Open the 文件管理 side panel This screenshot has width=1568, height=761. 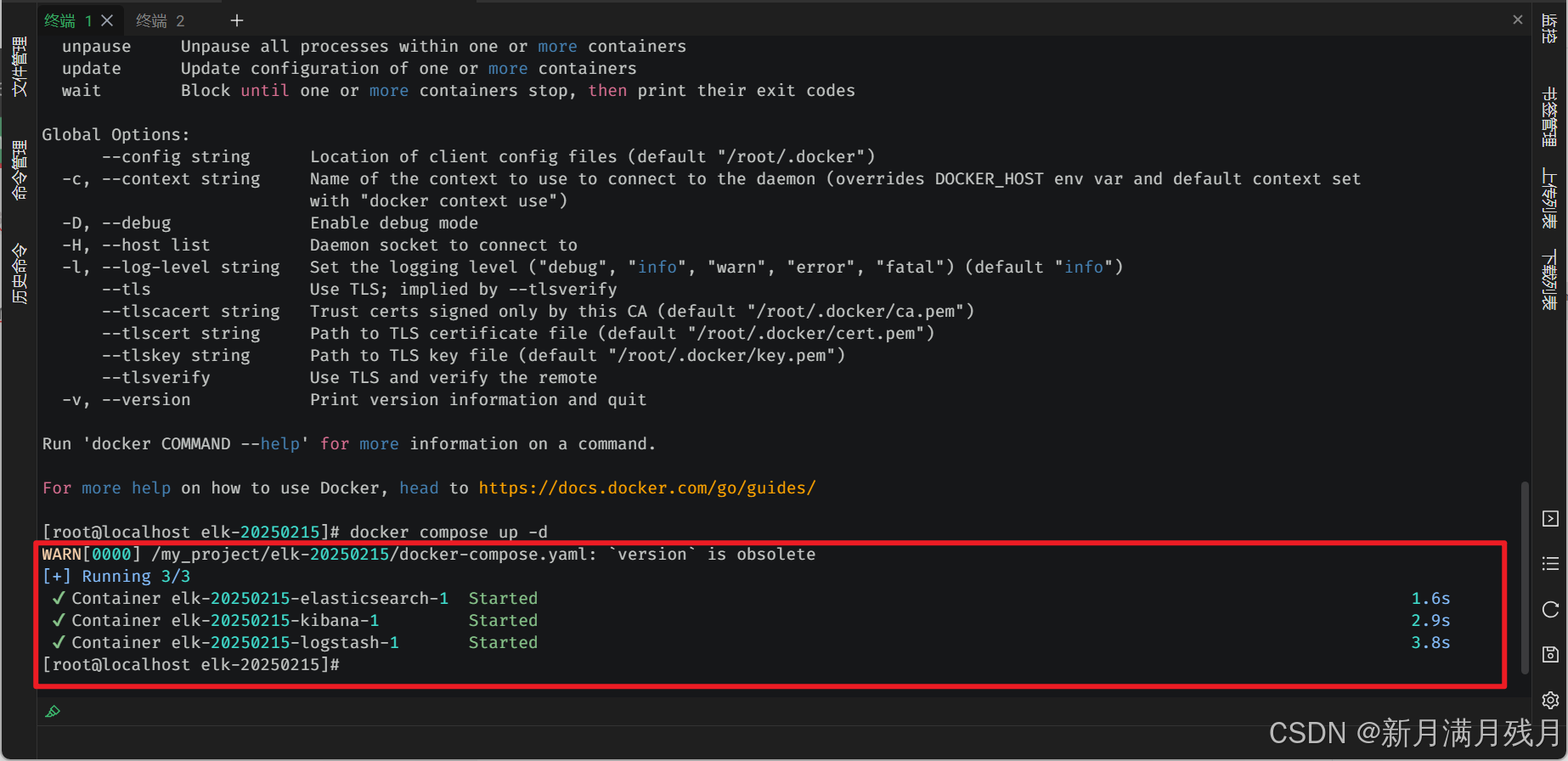(20, 66)
